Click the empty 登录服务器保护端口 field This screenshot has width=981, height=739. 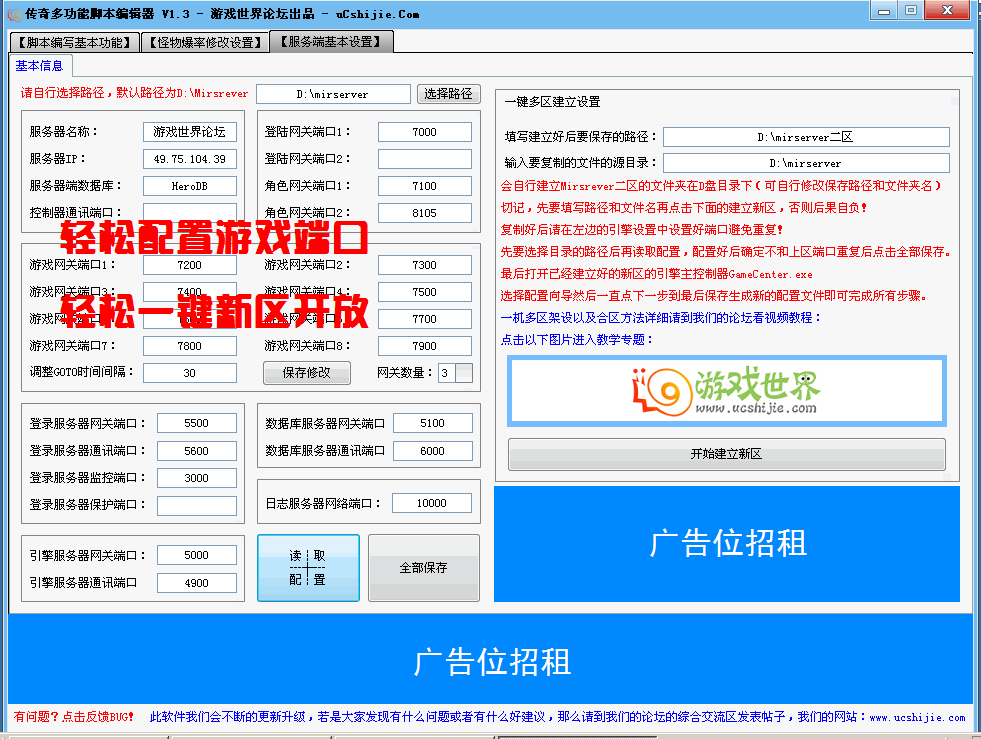pyautogui.click(x=196, y=505)
